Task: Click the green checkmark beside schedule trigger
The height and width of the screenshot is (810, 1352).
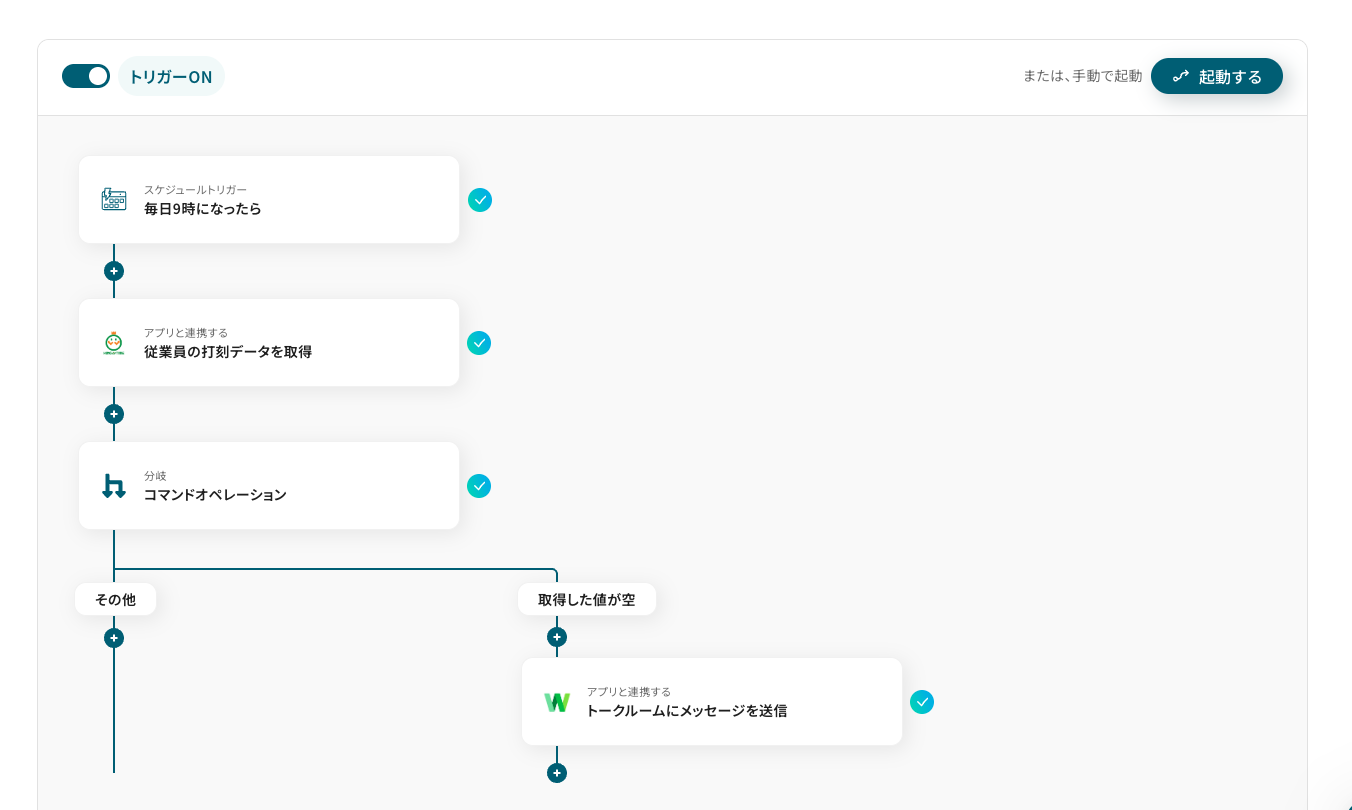Action: pos(480,200)
